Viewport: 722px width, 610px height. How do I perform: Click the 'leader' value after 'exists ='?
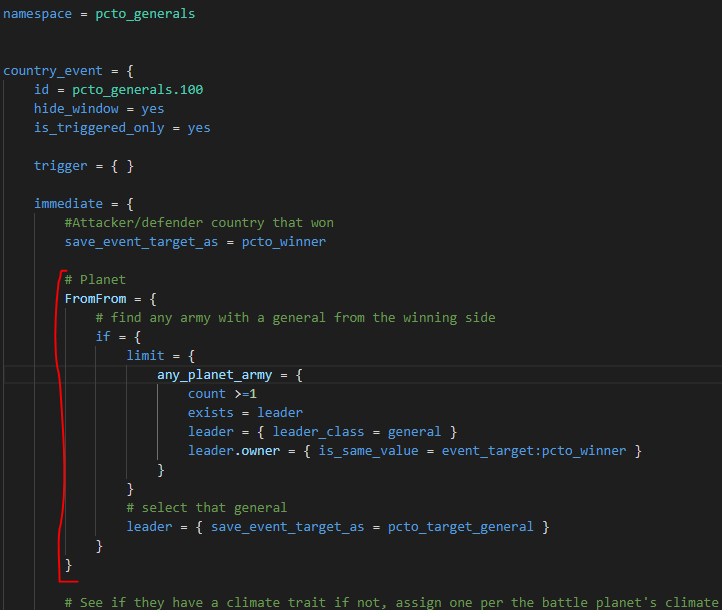coord(280,412)
